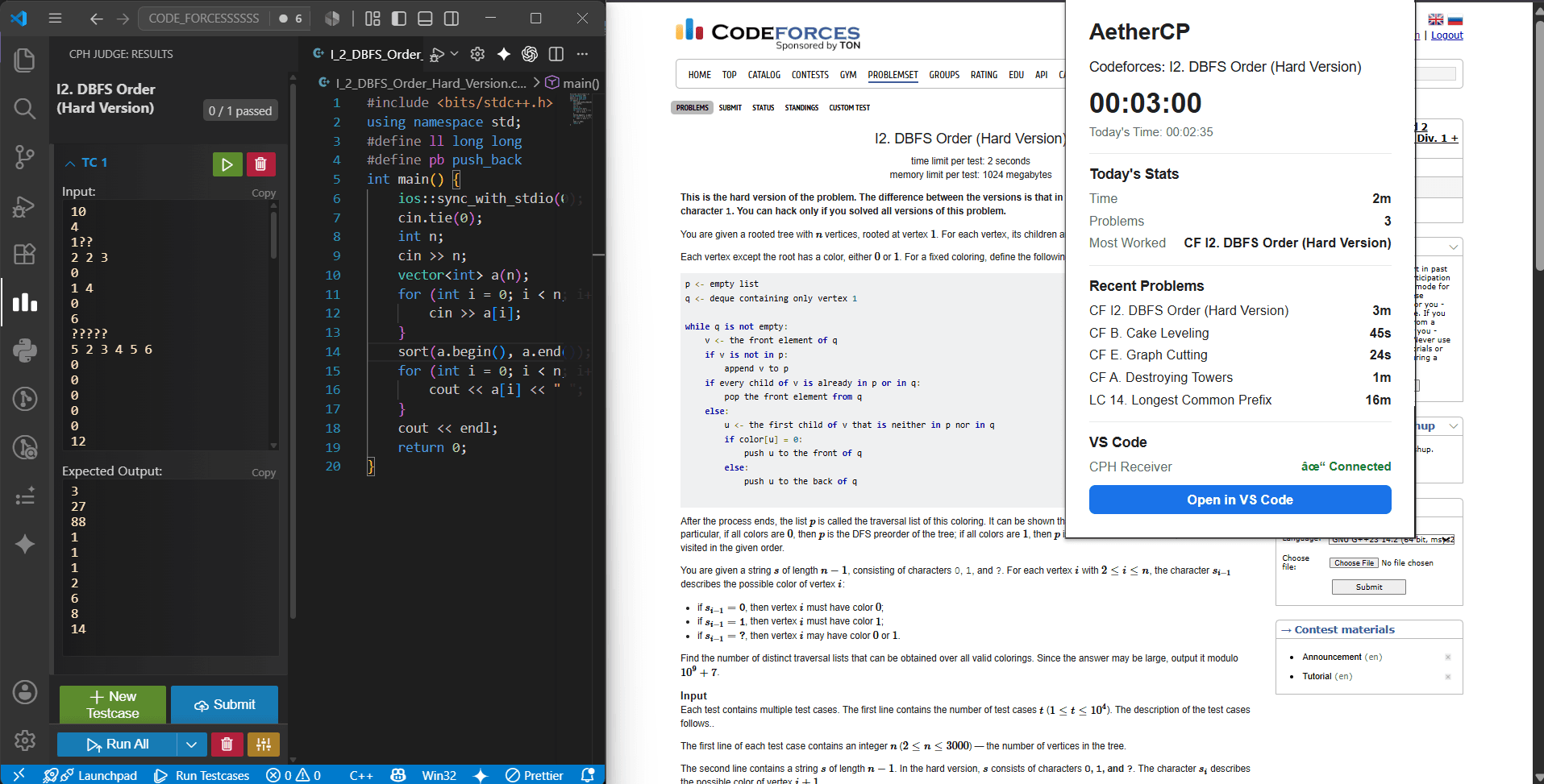Click Run Testcases in status bar
Image resolution: width=1544 pixels, height=784 pixels.
click(202, 774)
